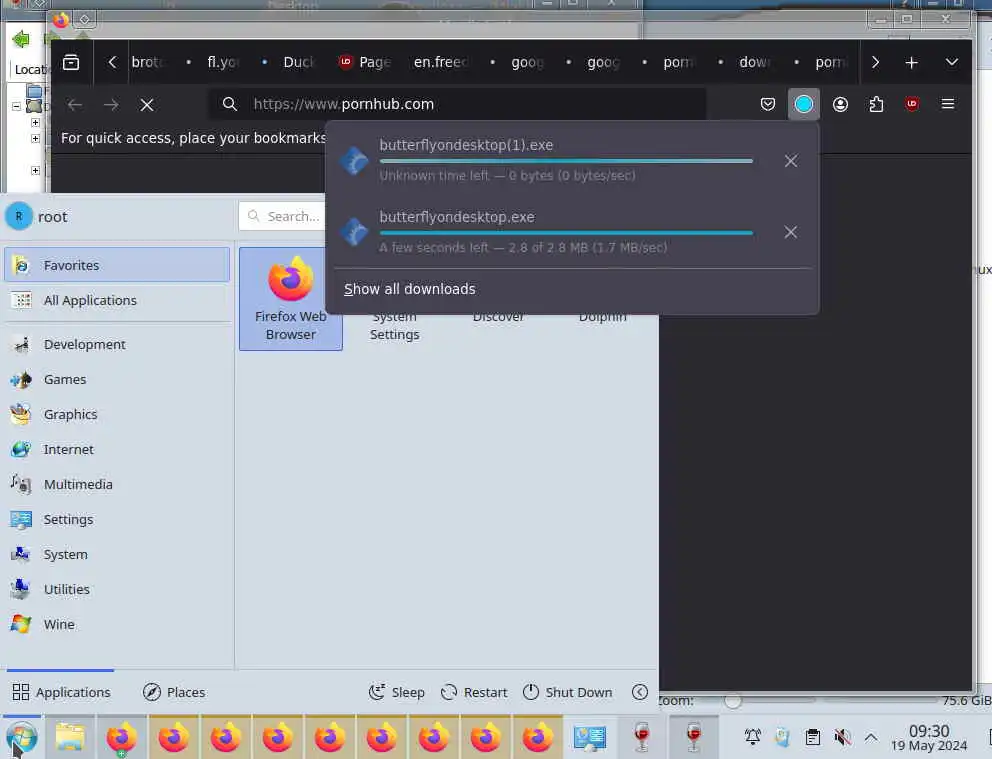This screenshot has height=759, width=992.
Task: Expand more session options arrow
Action: coord(640,693)
